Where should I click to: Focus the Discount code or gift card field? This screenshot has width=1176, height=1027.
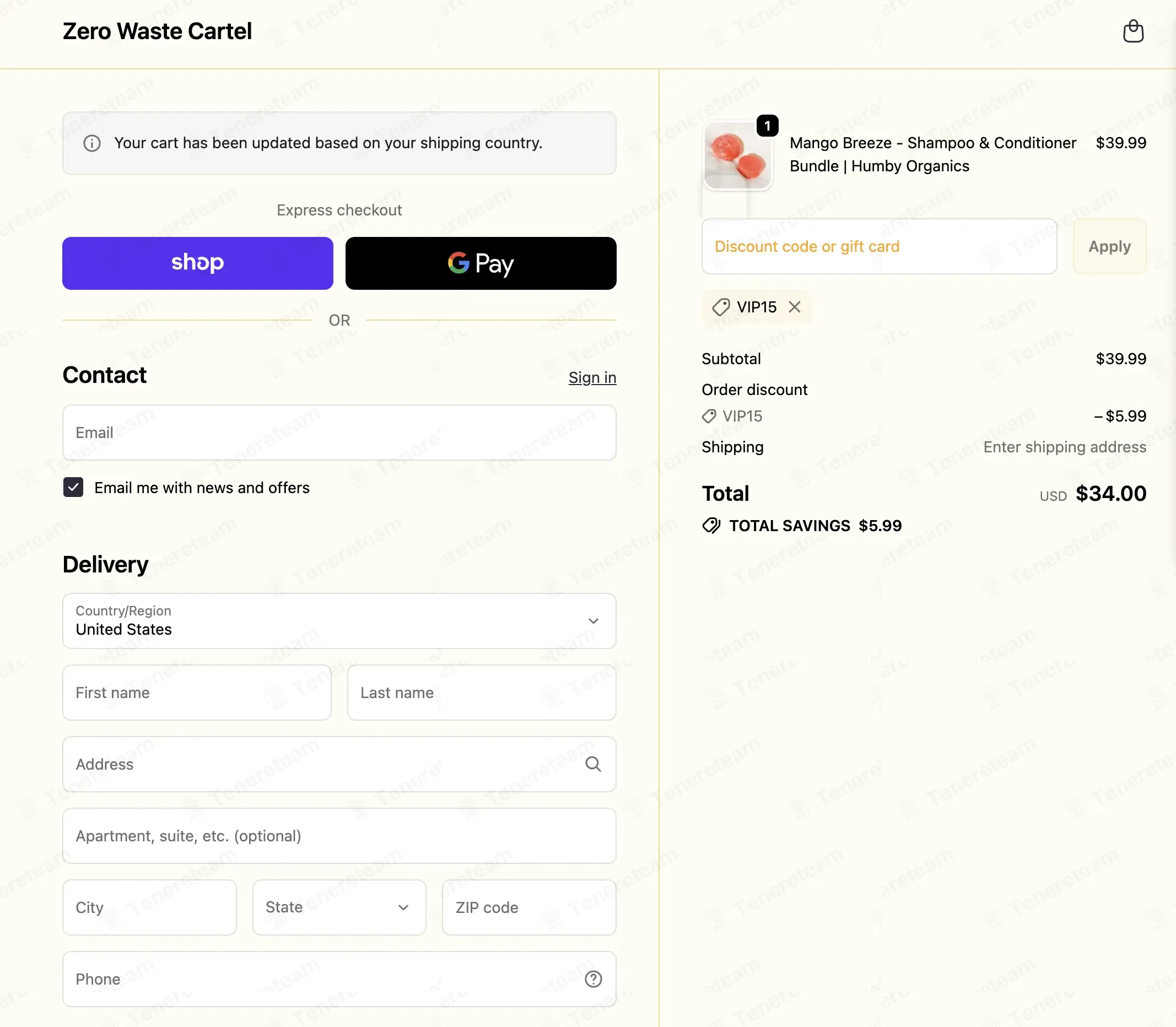[878, 246]
